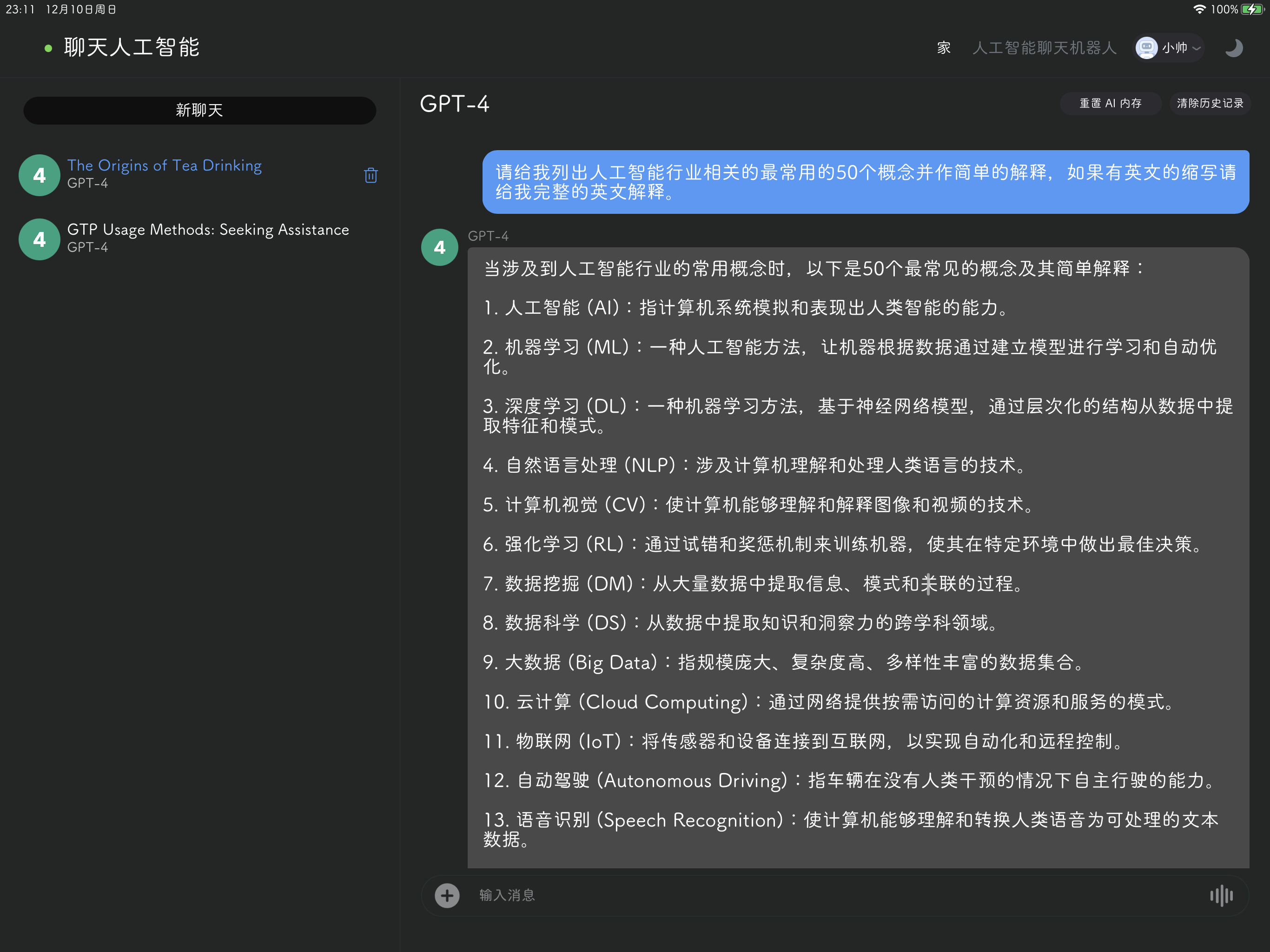This screenshot has height=952, width=1270.
Task: Open 人工智能聊天机器人 menu item
Action: (x=1045, y=48)
